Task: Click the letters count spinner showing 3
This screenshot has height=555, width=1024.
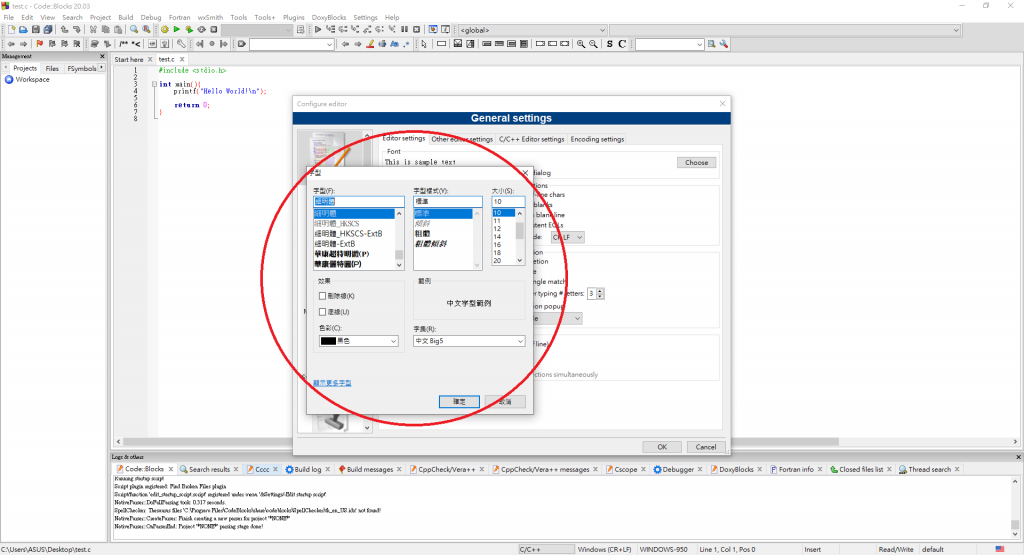Action: tap(595, 294)
